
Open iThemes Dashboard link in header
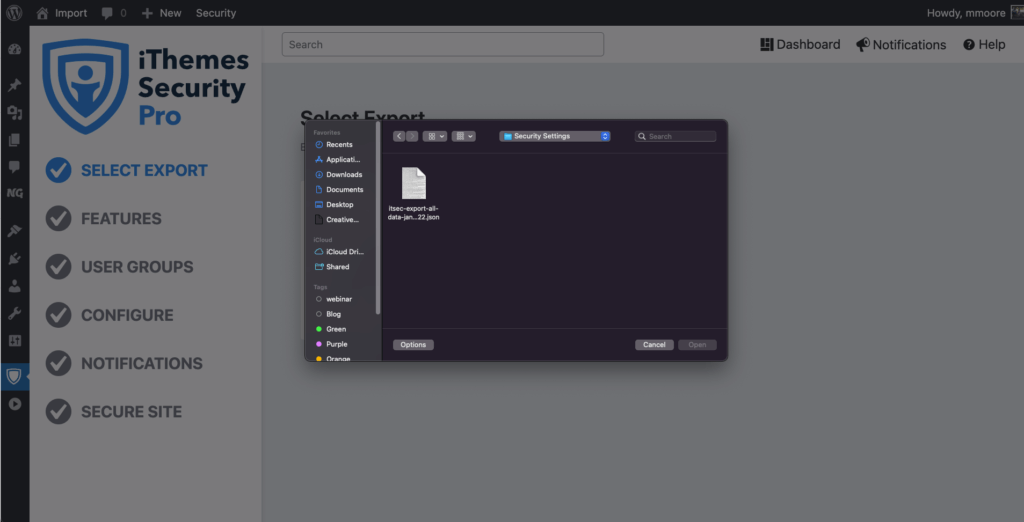(800, 44)
